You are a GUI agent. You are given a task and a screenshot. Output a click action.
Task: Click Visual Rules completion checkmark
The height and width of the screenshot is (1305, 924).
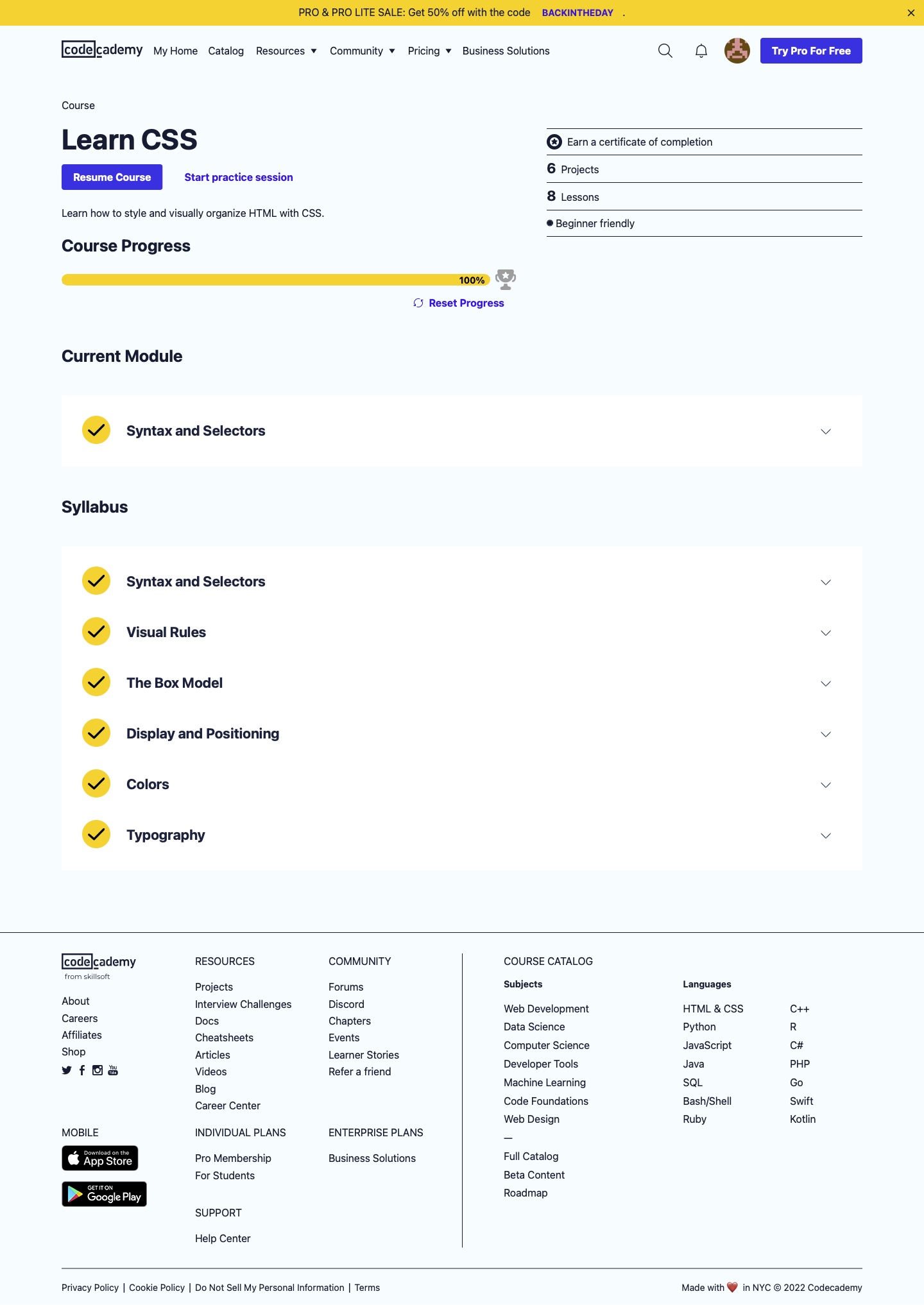pos(96,632)
